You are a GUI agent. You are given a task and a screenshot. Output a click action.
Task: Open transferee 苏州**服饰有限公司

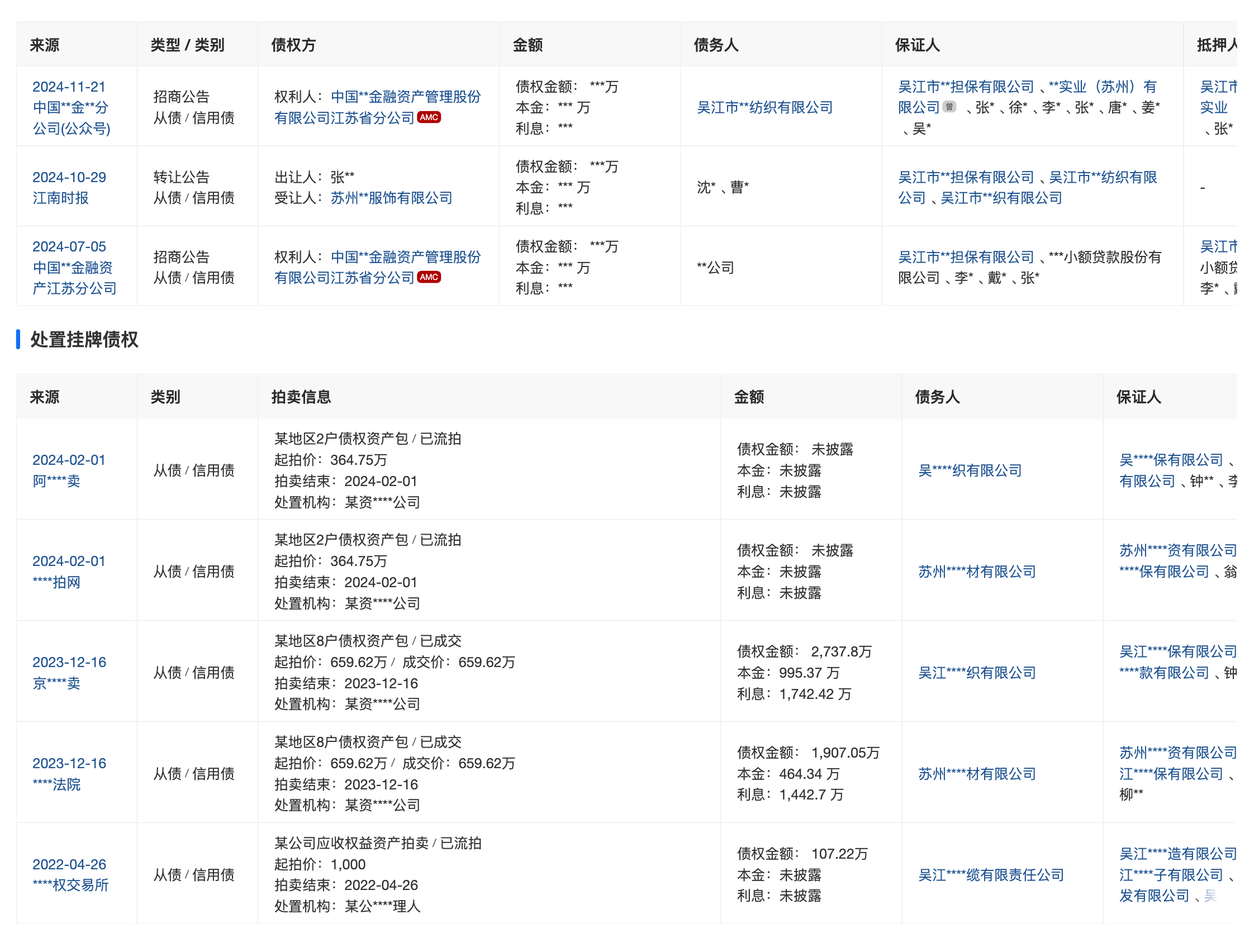tap(392, 198)
